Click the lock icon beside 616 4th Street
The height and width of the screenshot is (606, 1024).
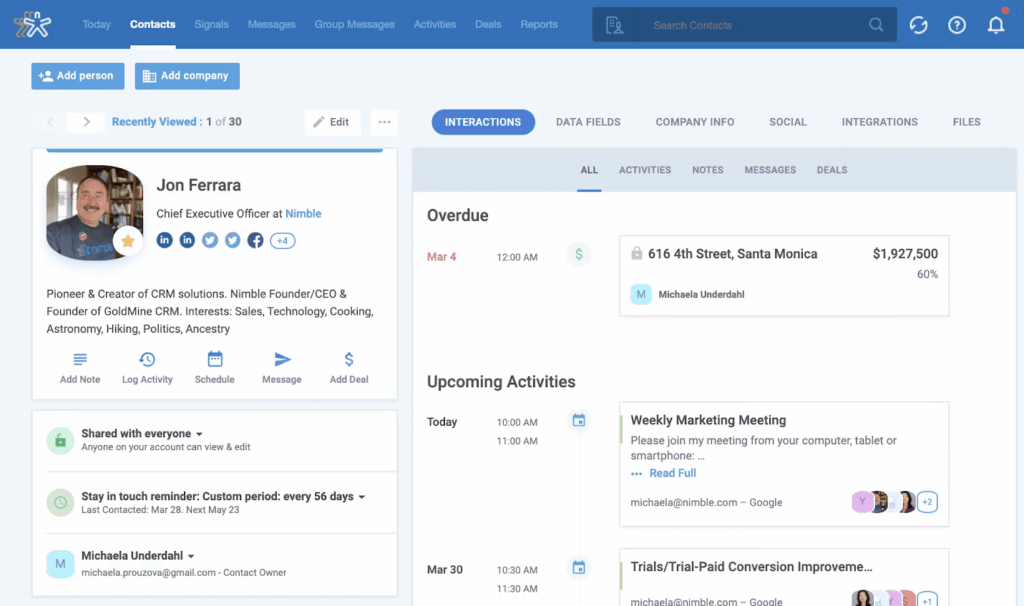637,253
